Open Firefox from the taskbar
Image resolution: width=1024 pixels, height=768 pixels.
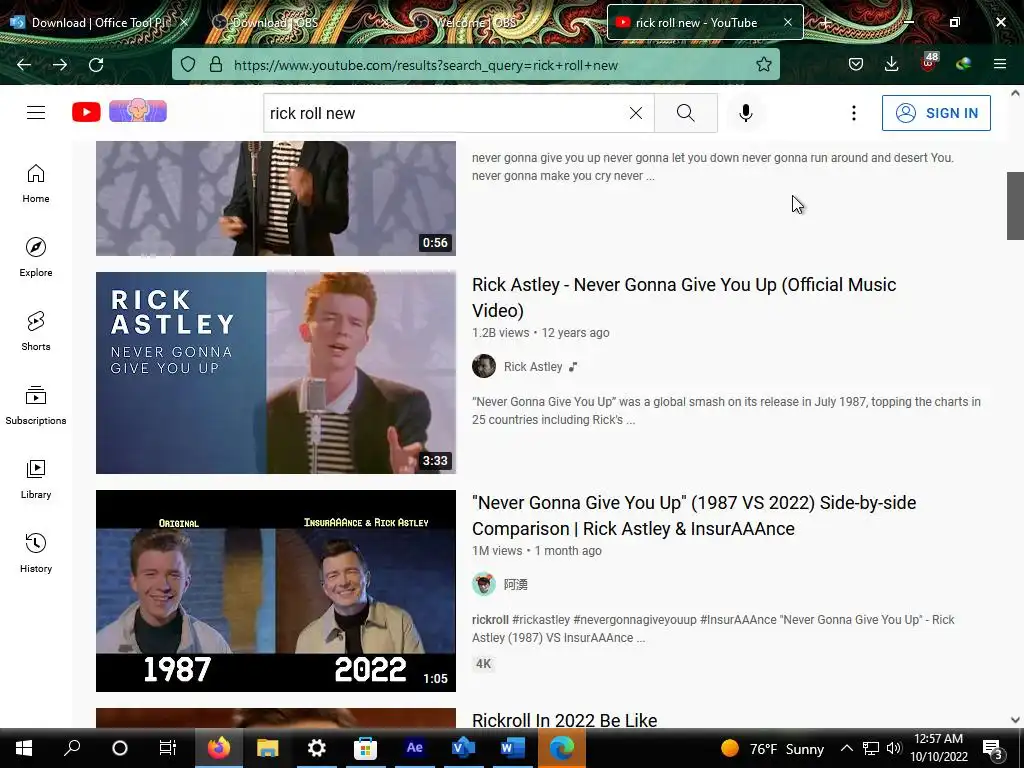tap(219, 748)
